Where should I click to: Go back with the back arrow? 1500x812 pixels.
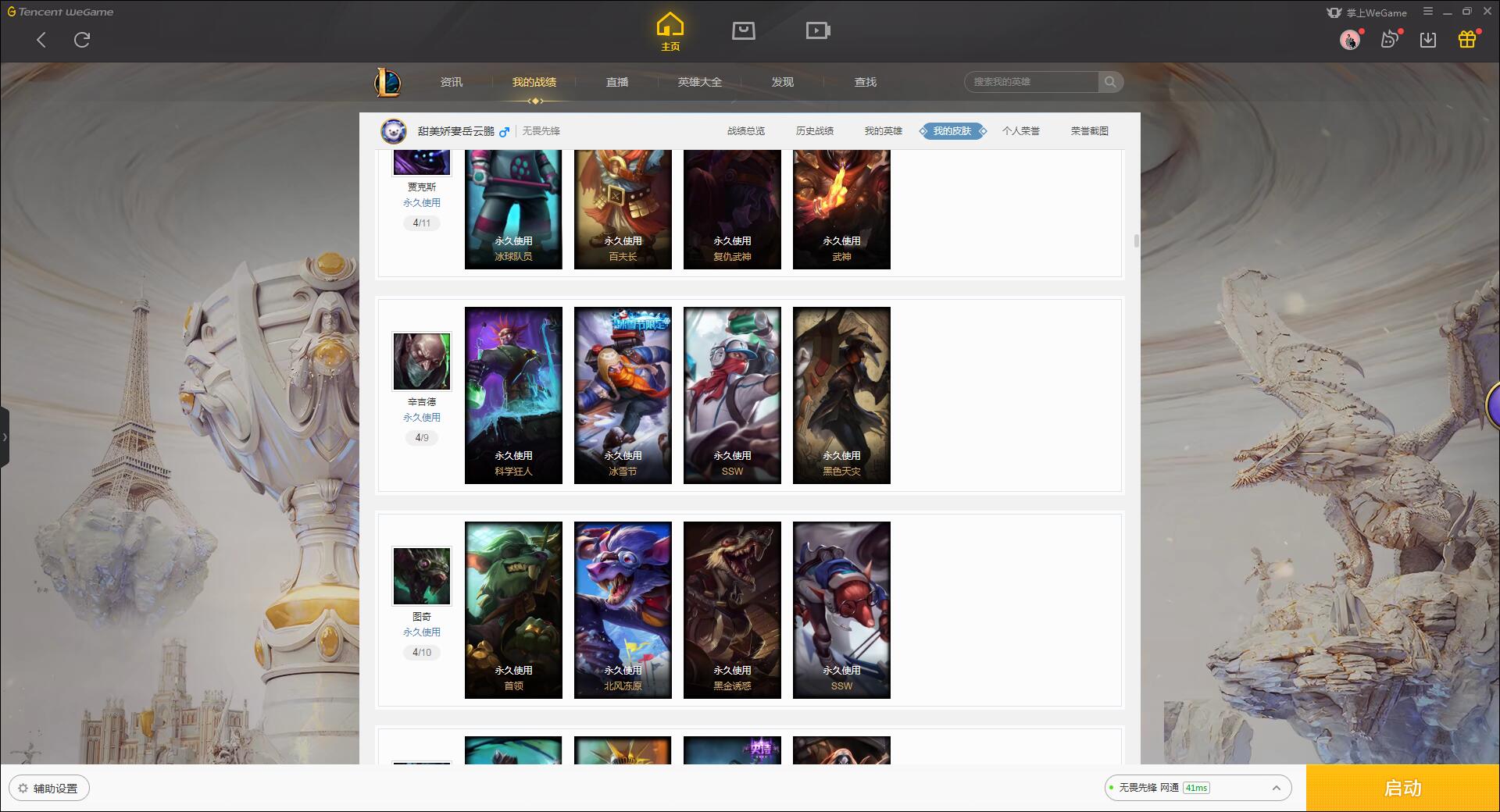[41, 40]
